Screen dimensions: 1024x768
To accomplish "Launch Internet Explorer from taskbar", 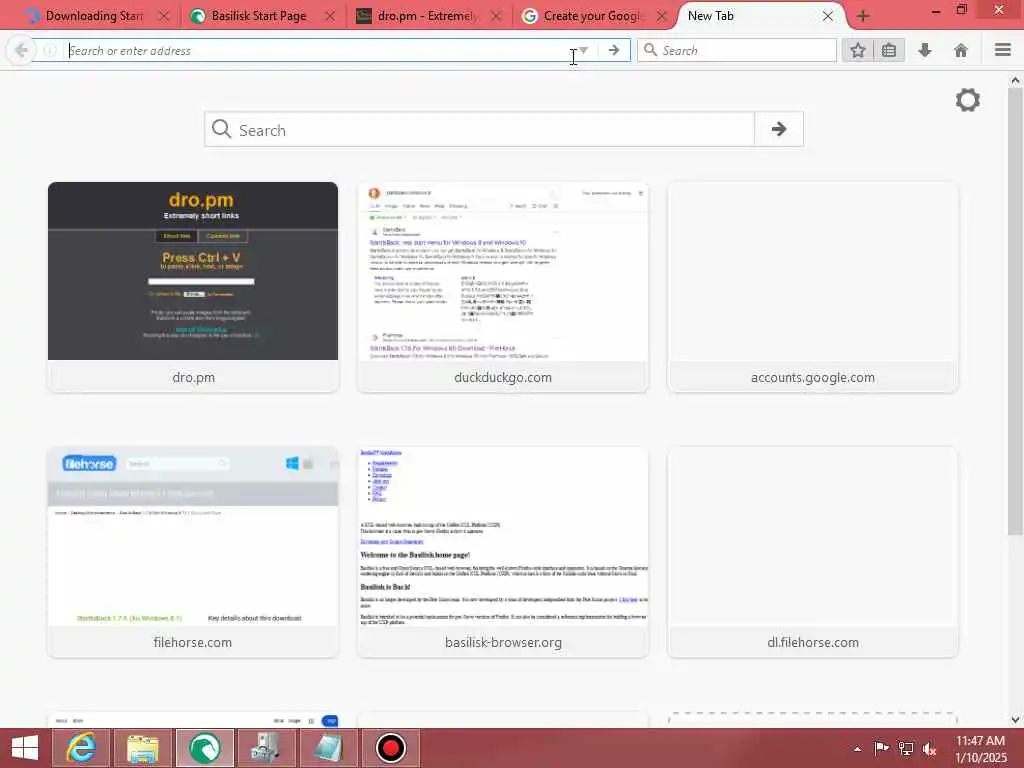I will (x=81, y=748).
